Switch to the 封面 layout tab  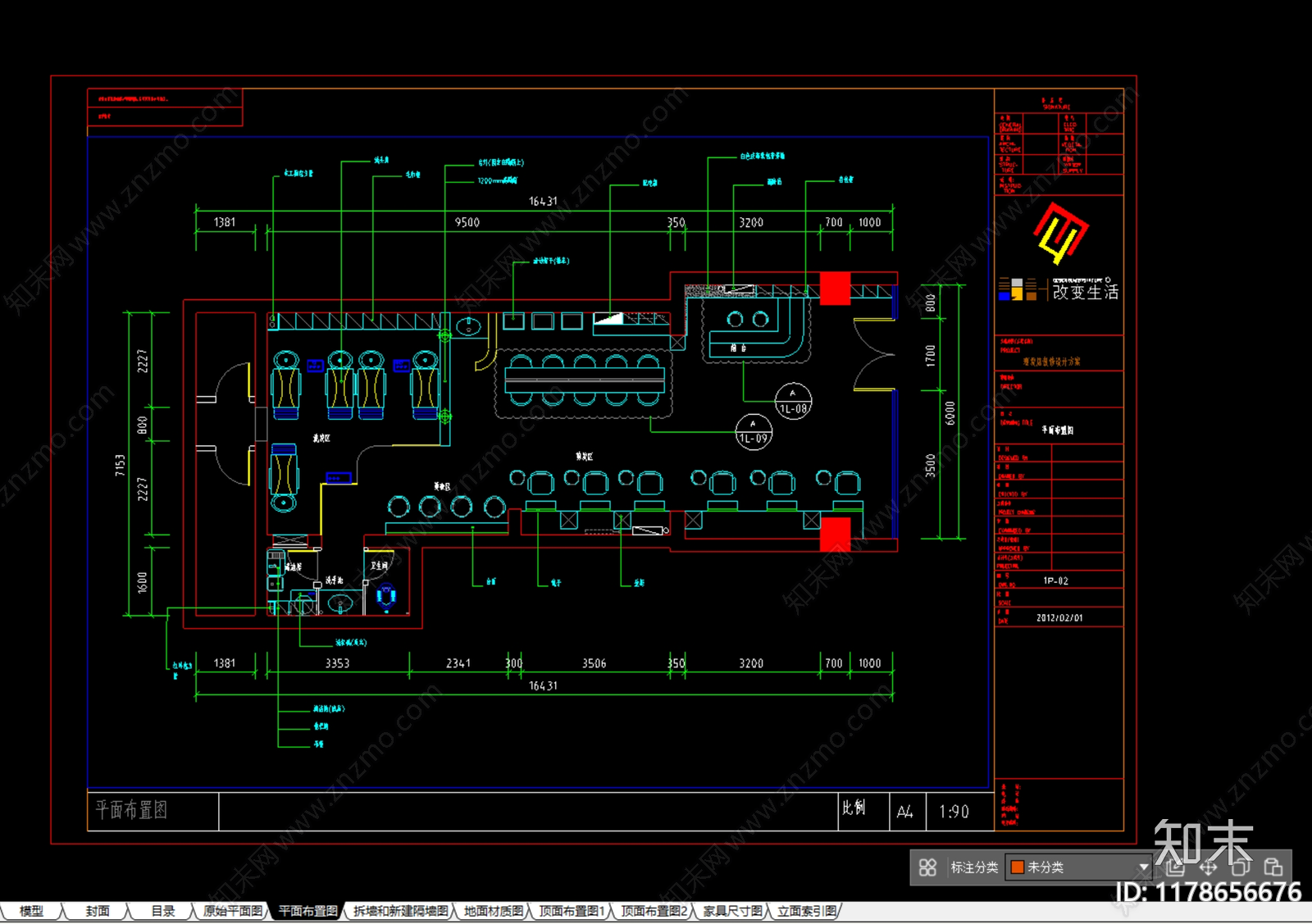[98, 911]
